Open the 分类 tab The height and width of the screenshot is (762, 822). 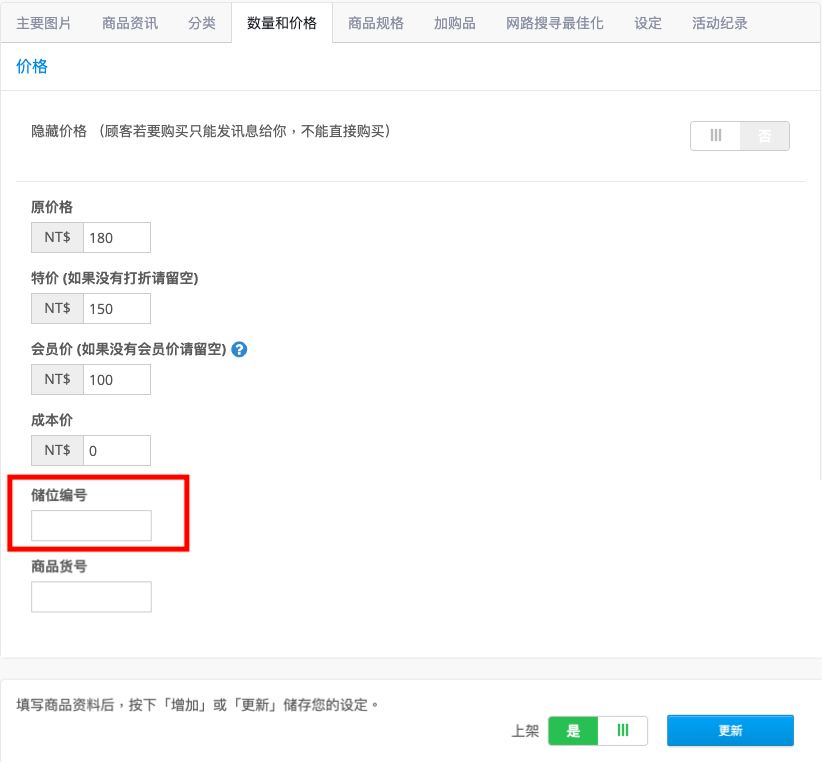(202, 23)
